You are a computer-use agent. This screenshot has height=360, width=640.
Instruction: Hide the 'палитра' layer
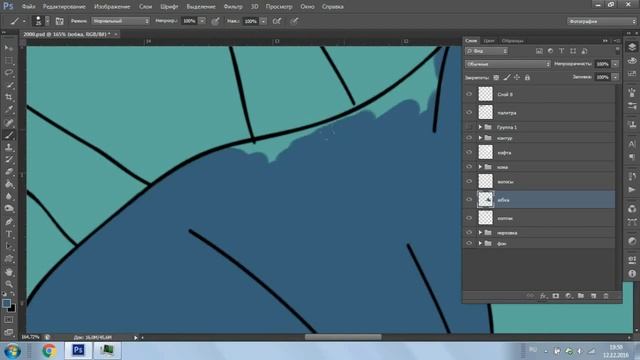(x=469, y=112)
